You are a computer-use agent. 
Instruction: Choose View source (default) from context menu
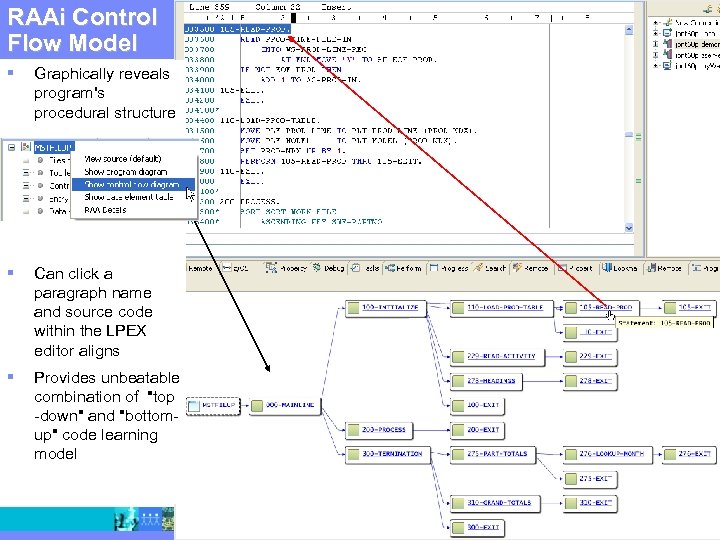coord(123,159)
